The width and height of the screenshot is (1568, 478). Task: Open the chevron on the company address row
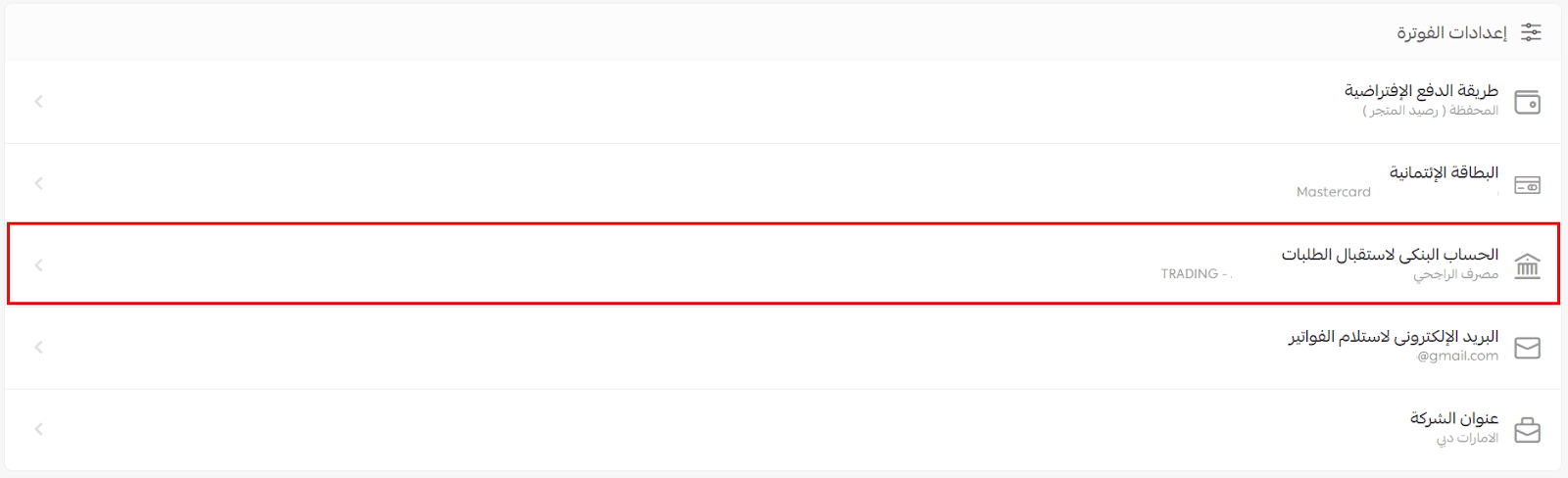39,429
